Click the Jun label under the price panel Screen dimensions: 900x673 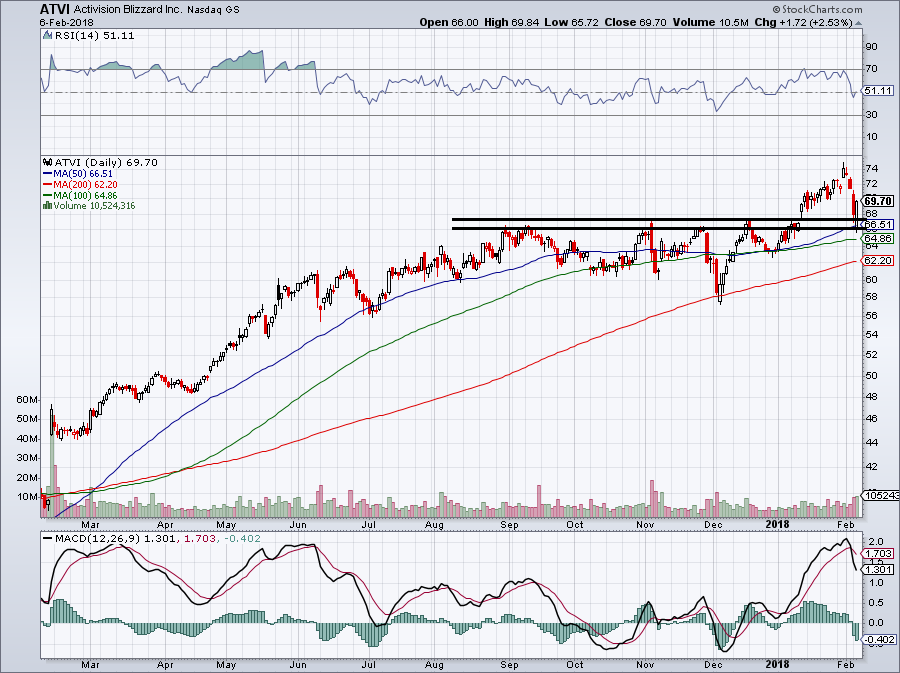click(297, 524)
